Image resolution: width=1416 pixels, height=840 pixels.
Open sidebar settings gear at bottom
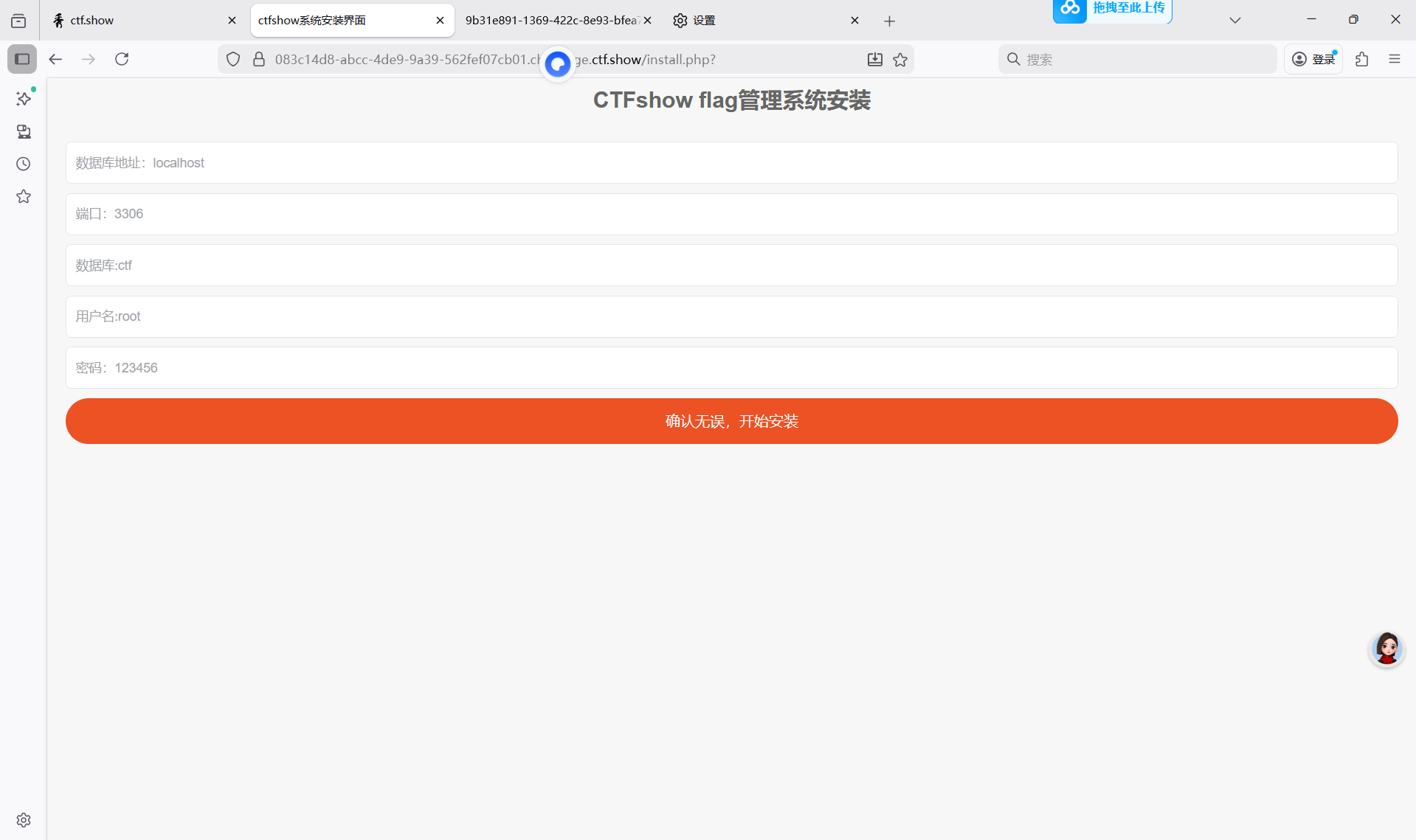[24, 820]
